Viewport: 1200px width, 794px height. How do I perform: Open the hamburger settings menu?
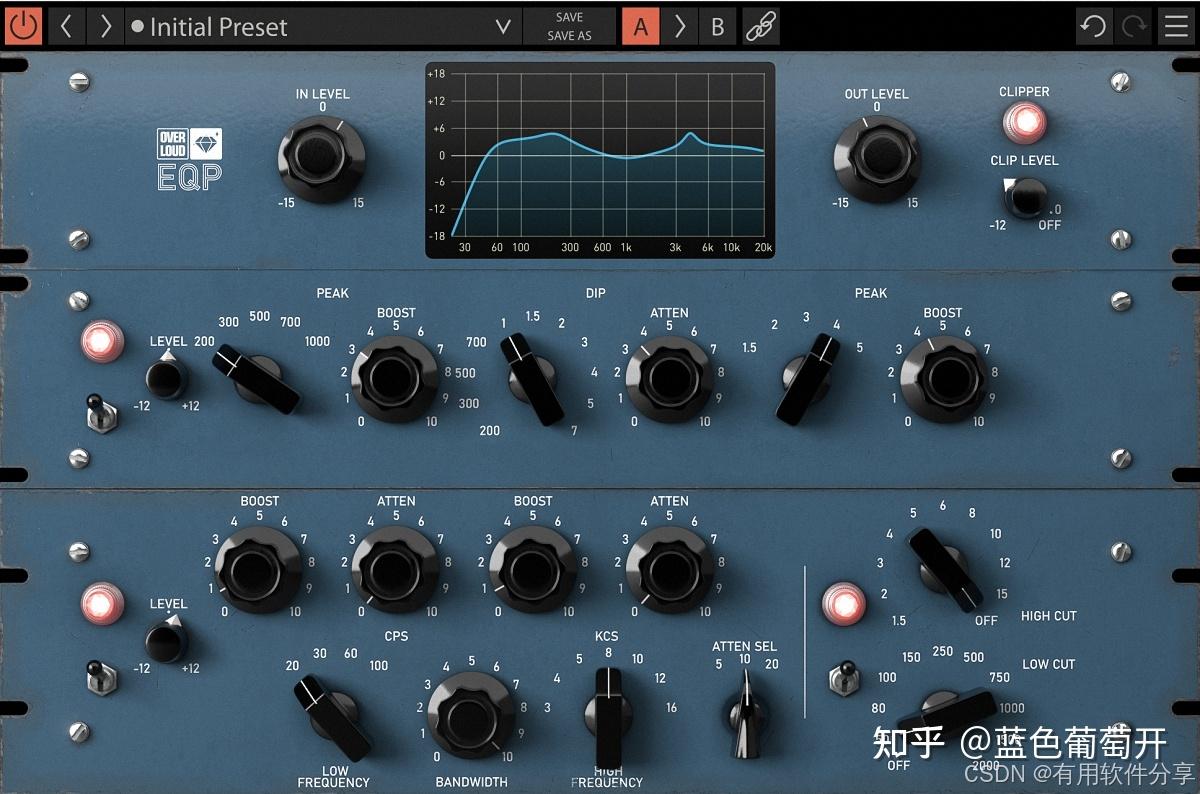(x=1176, y=26)
